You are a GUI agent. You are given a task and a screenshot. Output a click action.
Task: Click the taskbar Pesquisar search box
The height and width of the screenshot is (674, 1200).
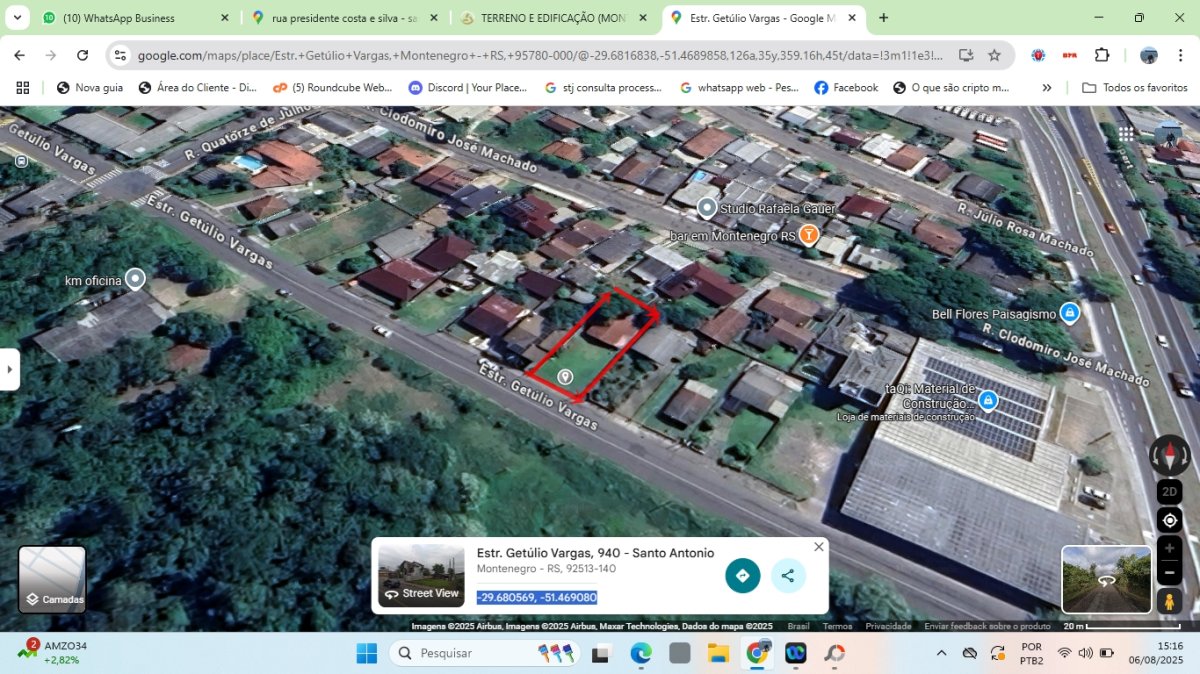485,653
